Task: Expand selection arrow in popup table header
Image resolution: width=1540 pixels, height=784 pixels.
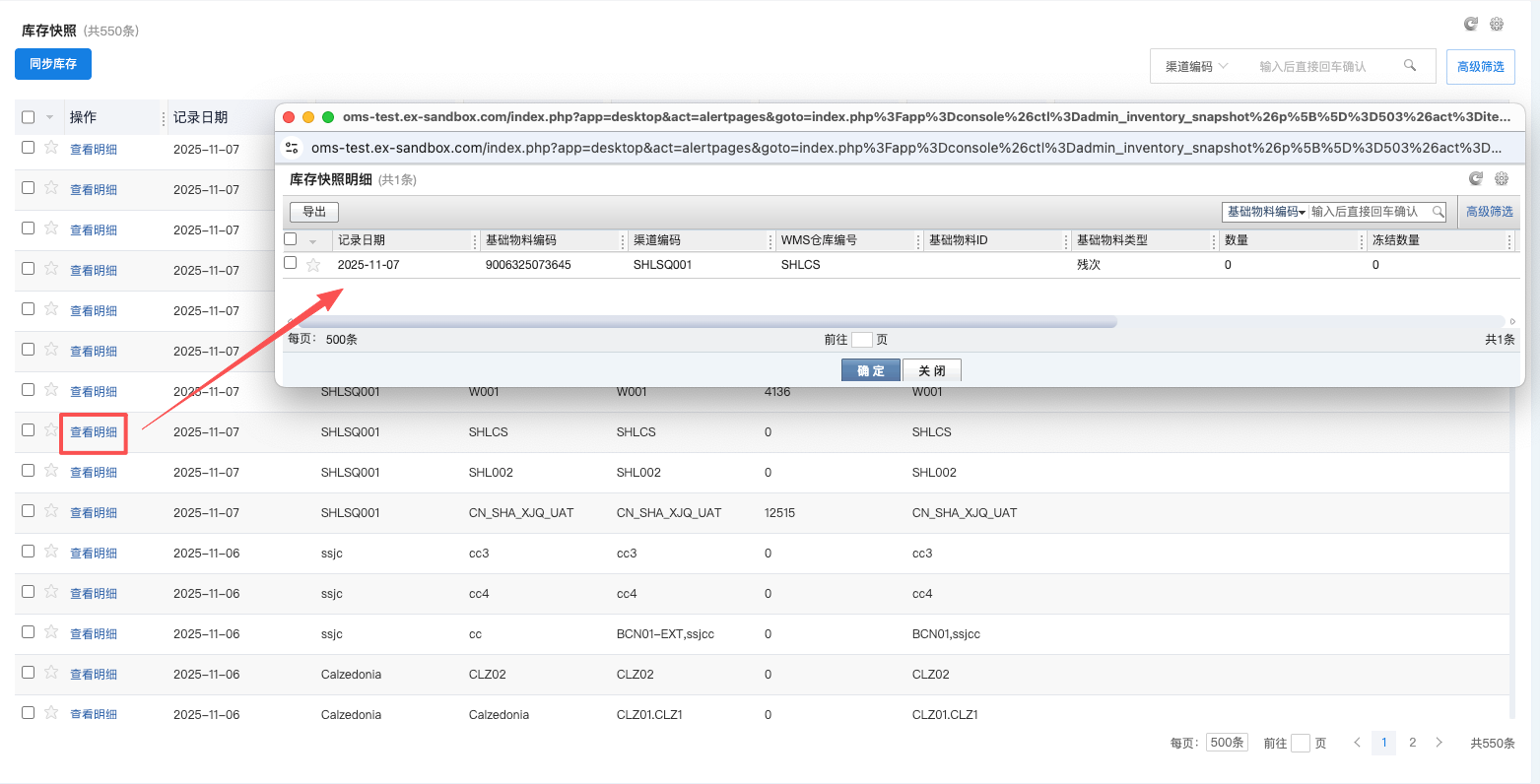Action: (x=313, y=241)
